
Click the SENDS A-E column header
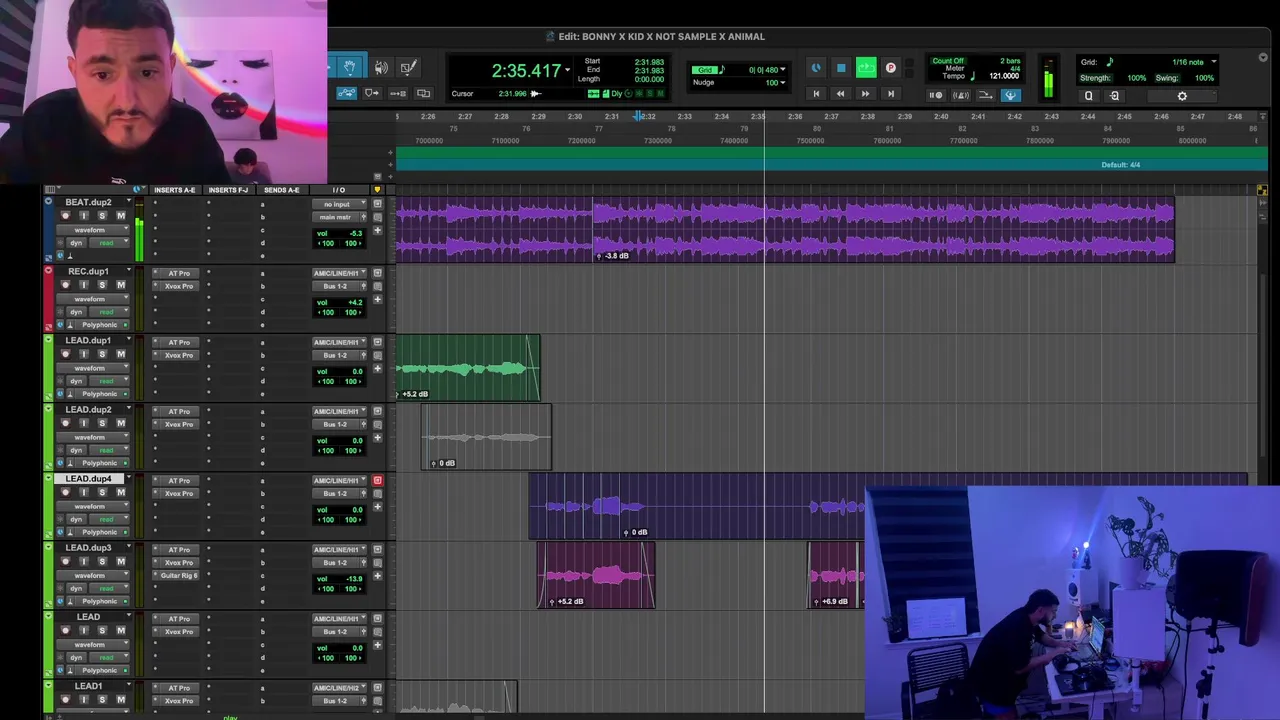pyautogui.click(x=282, y=190)
